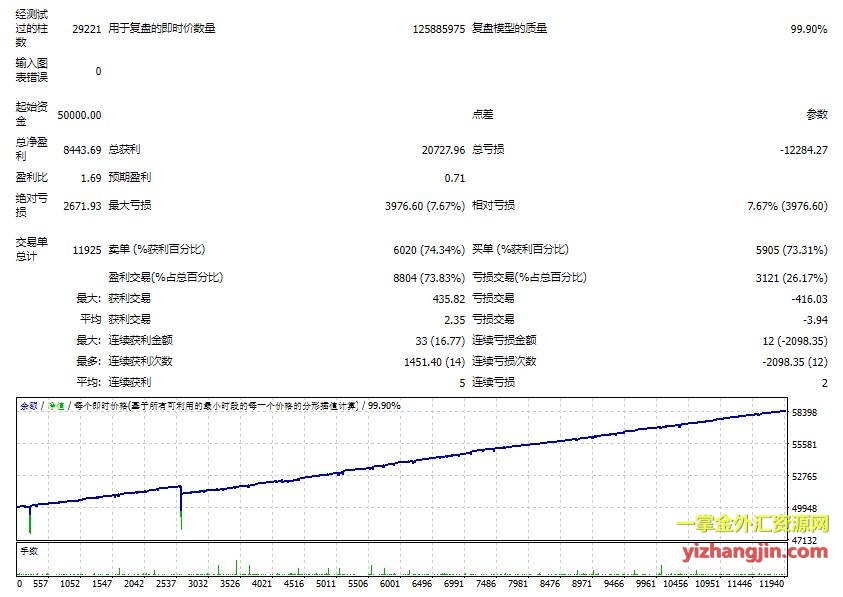Click the bars tested value 29221
Image resolution: width=843 pixels, height=597 pixels.
[x=87, y=29]
